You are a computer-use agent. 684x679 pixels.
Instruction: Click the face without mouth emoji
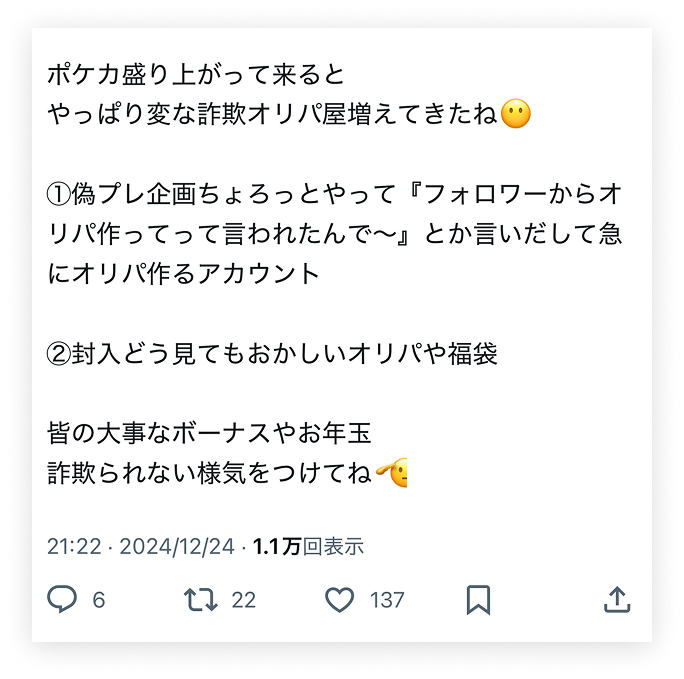[x=516, y=114]
